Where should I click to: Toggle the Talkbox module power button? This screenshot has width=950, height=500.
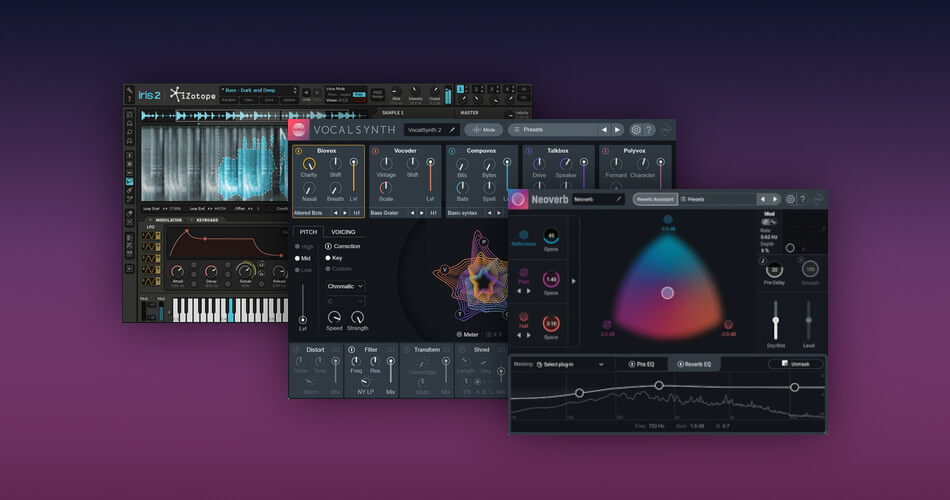coord(529,151)
